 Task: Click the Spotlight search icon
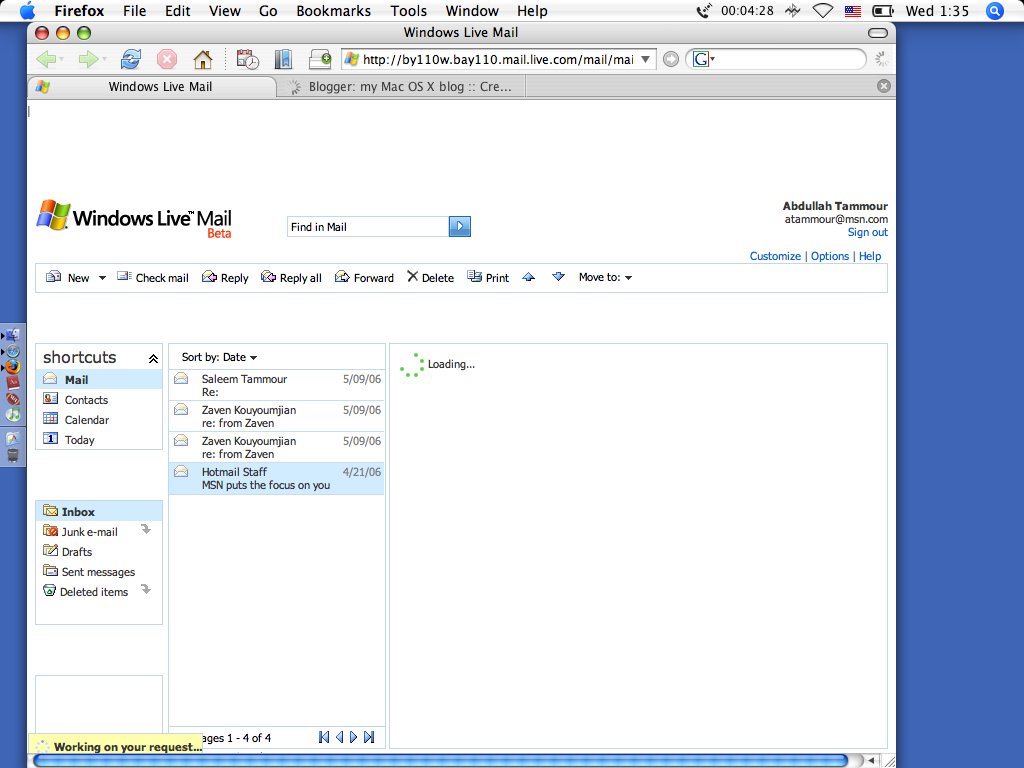(995, 11)
